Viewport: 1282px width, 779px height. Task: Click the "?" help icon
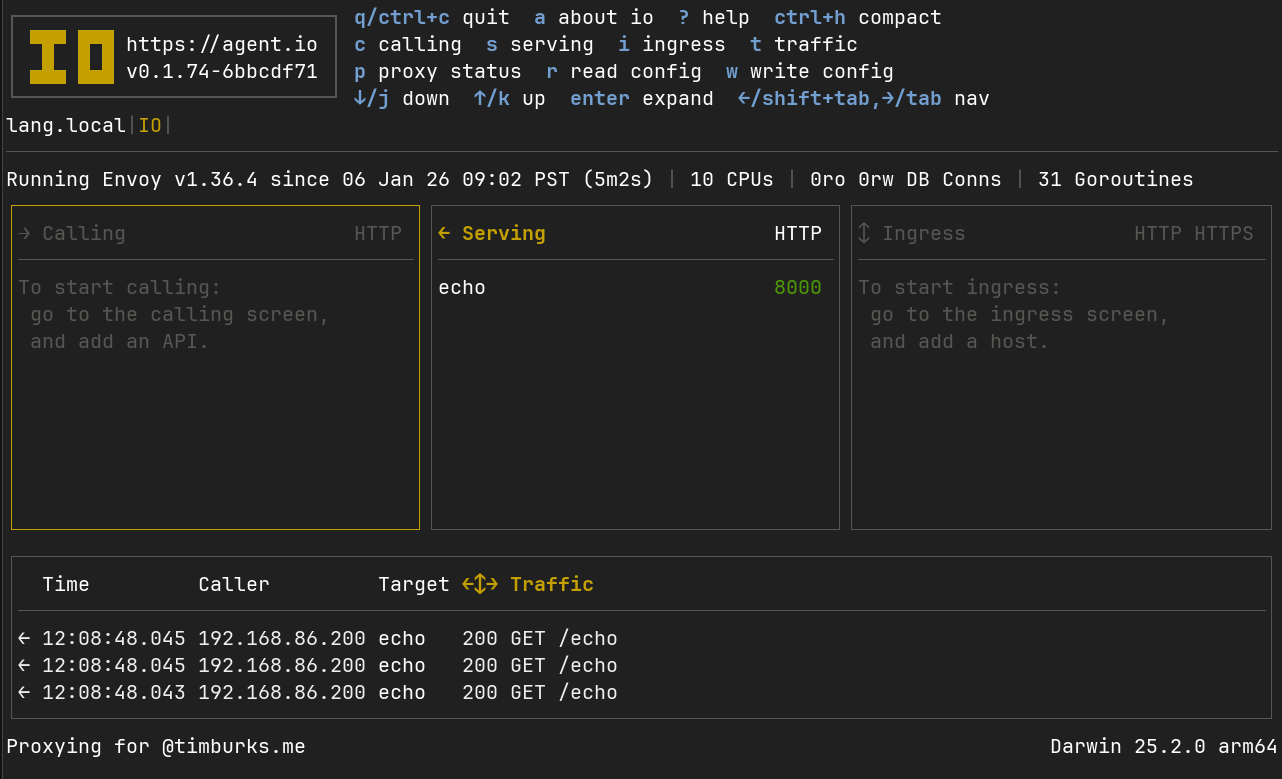(681, 17)
